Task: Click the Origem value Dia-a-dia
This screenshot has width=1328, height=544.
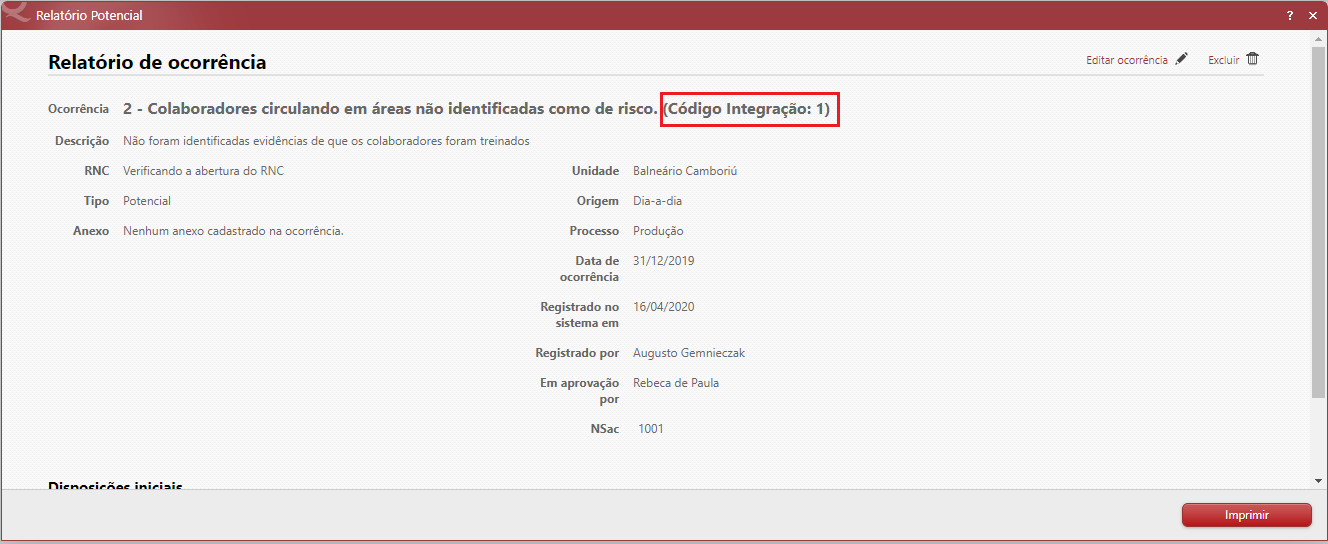Action: point(658,201)
